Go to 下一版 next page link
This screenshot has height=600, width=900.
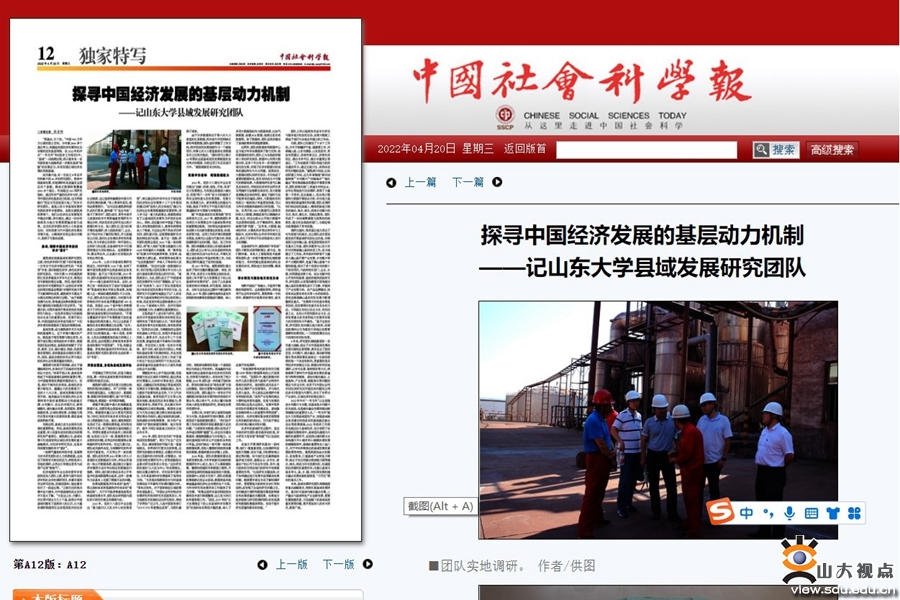pyautogui.click(x=339, y=564)
